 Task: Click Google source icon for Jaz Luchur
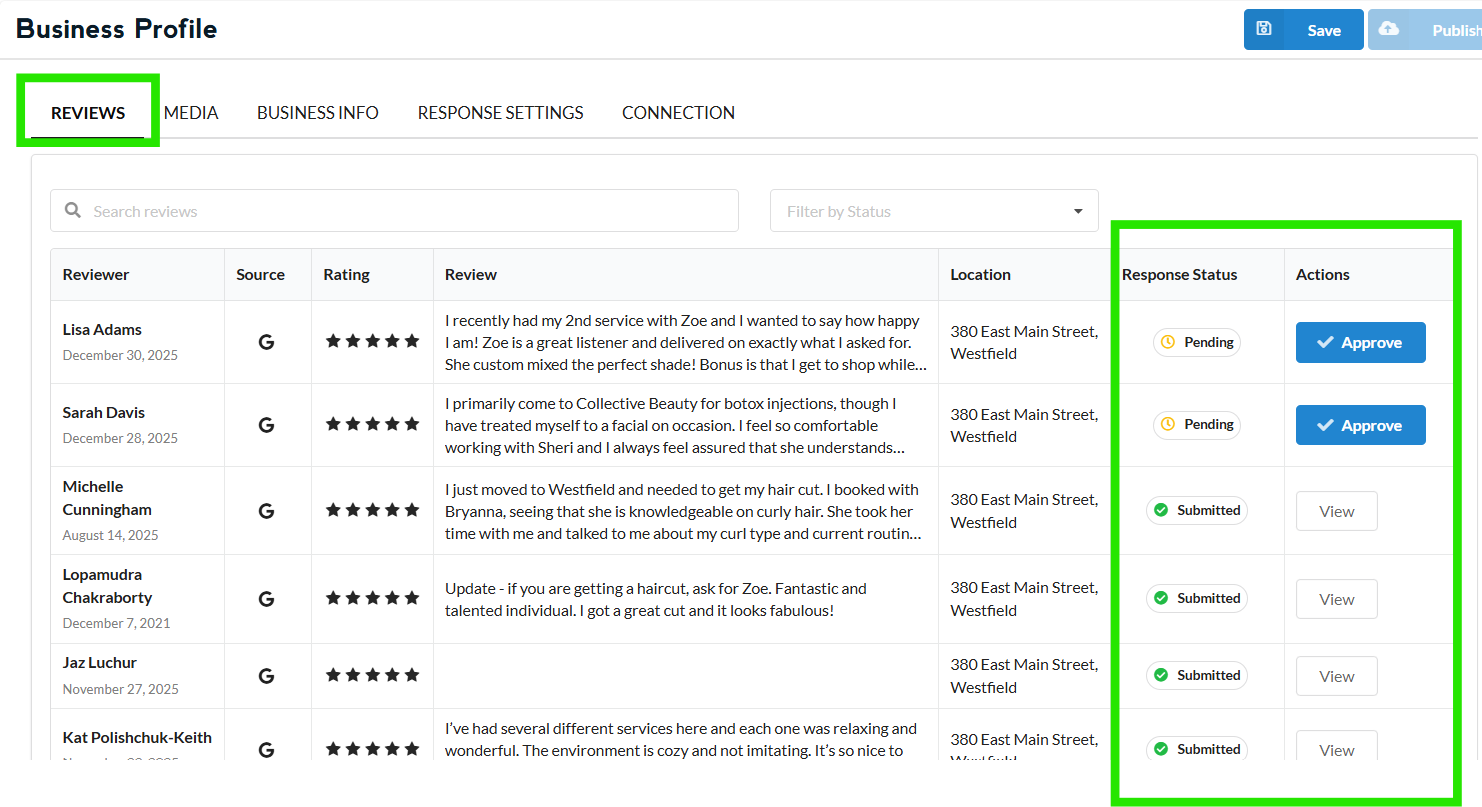click(266, 676)
